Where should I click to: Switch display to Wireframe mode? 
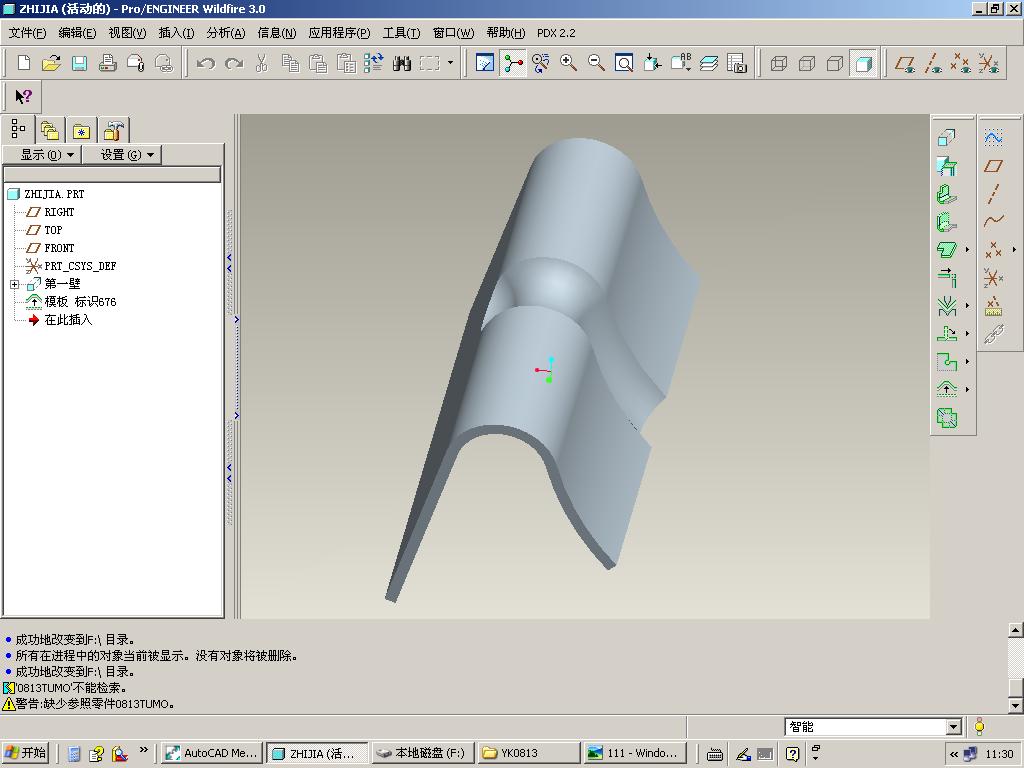(778, 63)
